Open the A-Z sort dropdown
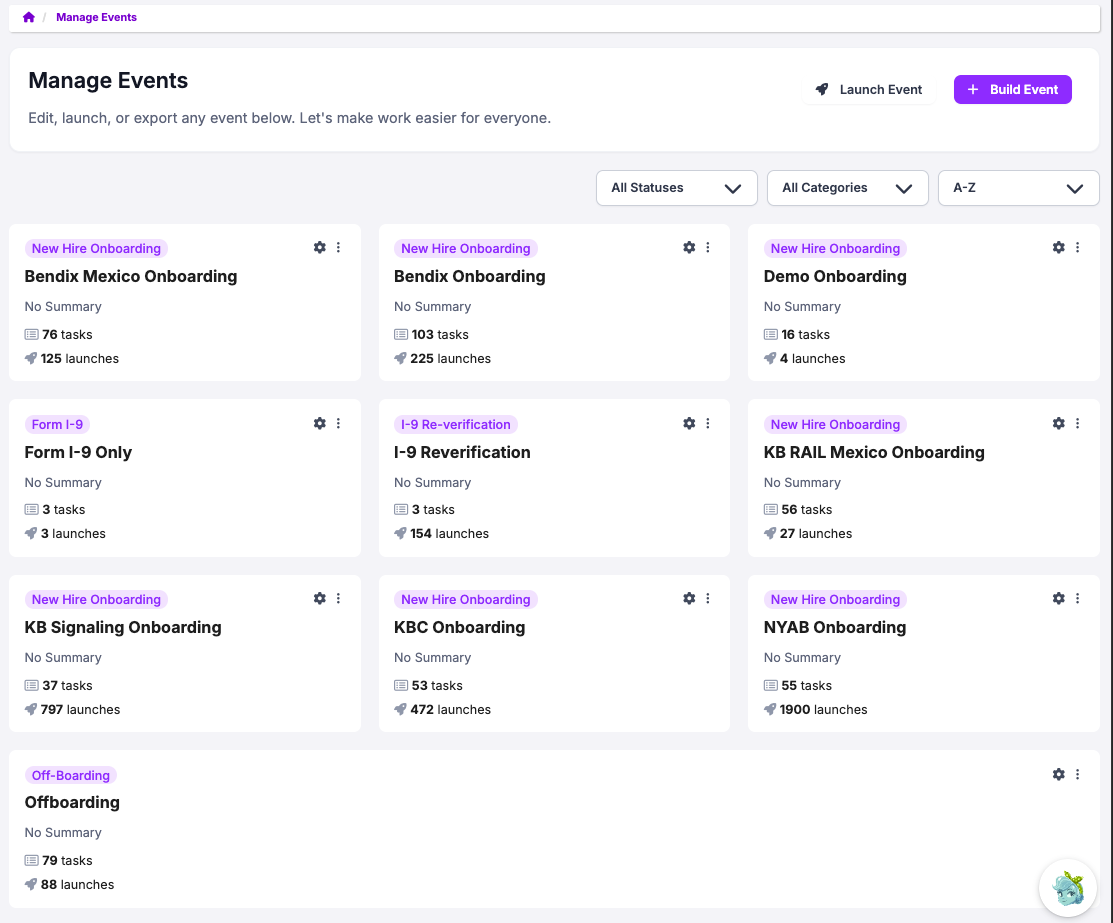The image size is (1113, 923). 1018,188
